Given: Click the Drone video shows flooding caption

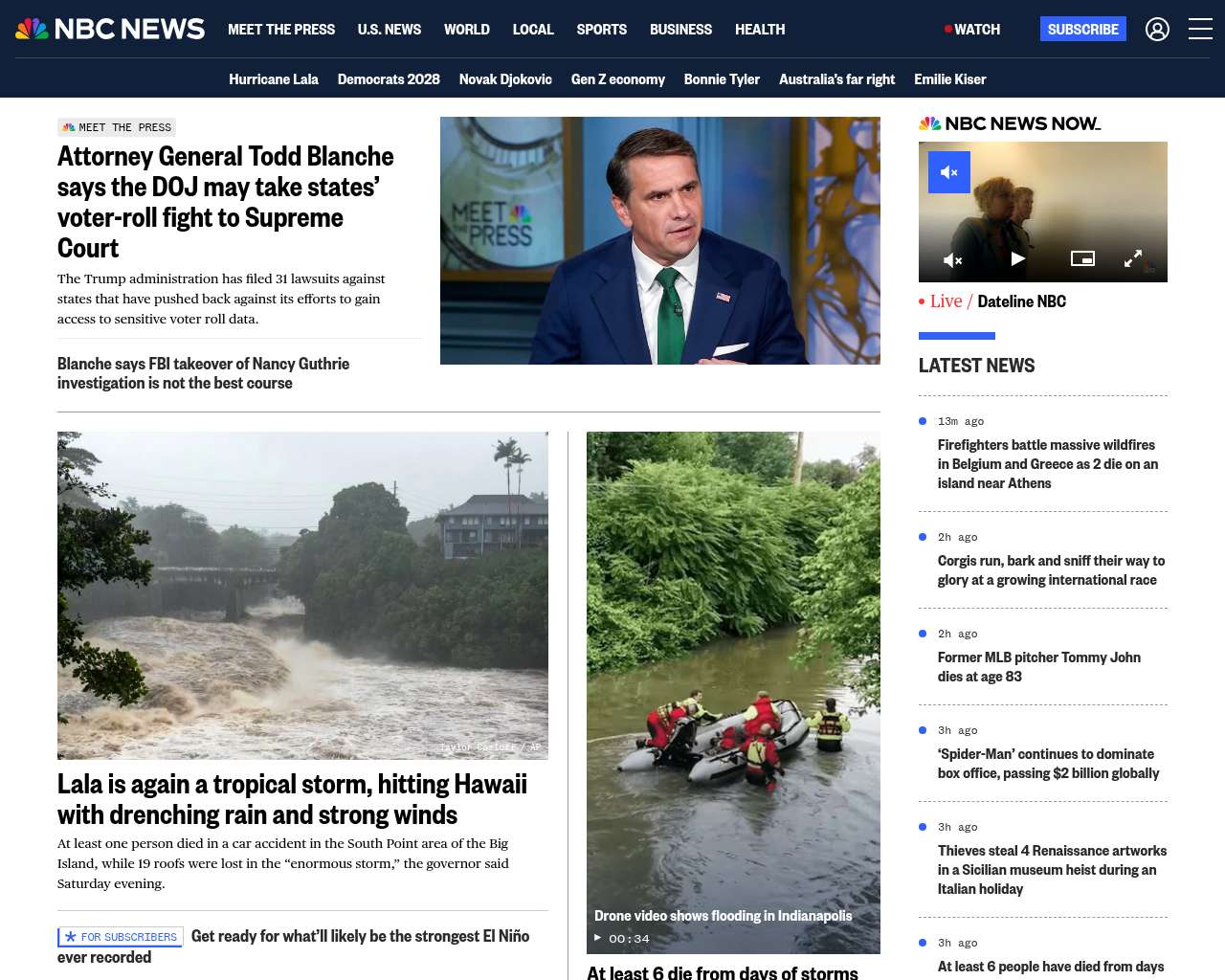Looking at the screenshot, I should pyautogui.click(x=723, y=916).
